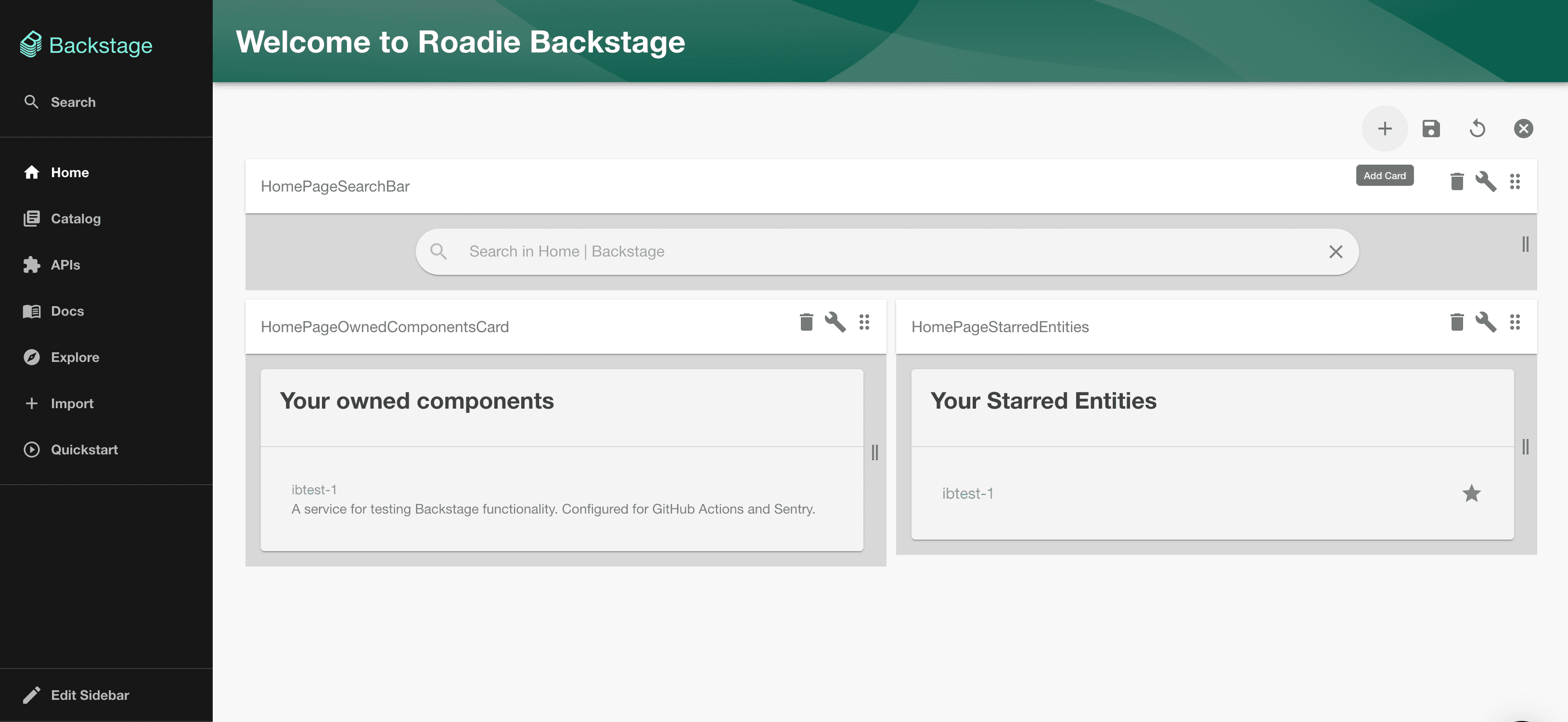Open the APIs page

pos(106,265)
